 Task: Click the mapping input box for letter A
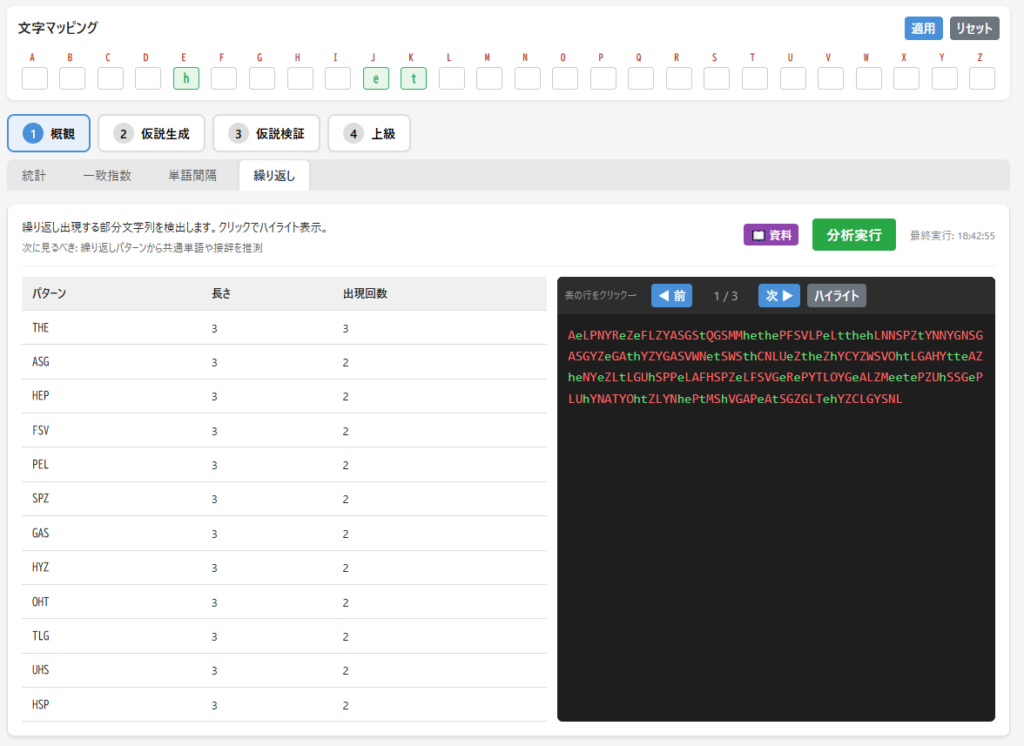point(35,78)
